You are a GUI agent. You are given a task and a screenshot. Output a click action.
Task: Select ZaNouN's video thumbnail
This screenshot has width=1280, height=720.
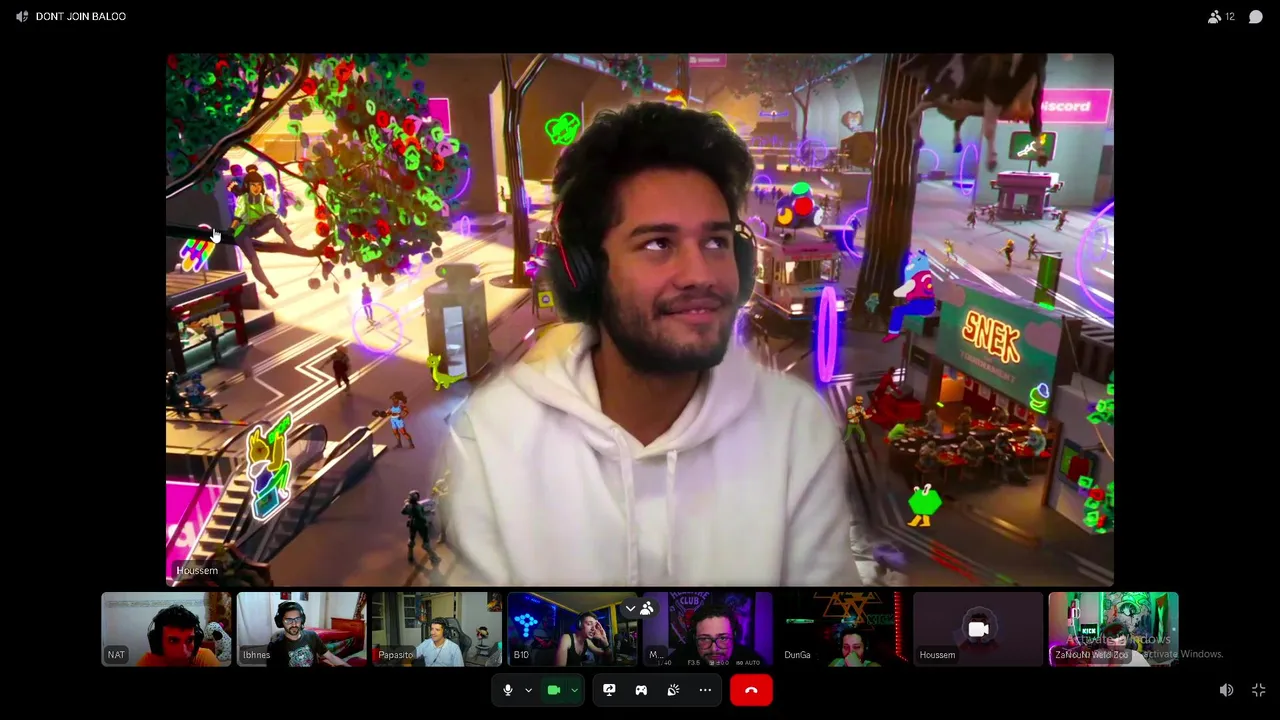pos(1113,629)
